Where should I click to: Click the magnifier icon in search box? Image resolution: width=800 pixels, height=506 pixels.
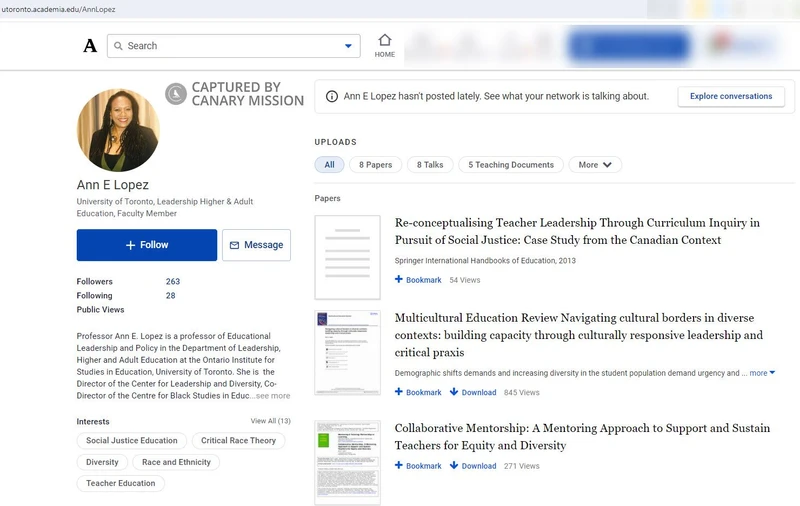click(118, 46)
